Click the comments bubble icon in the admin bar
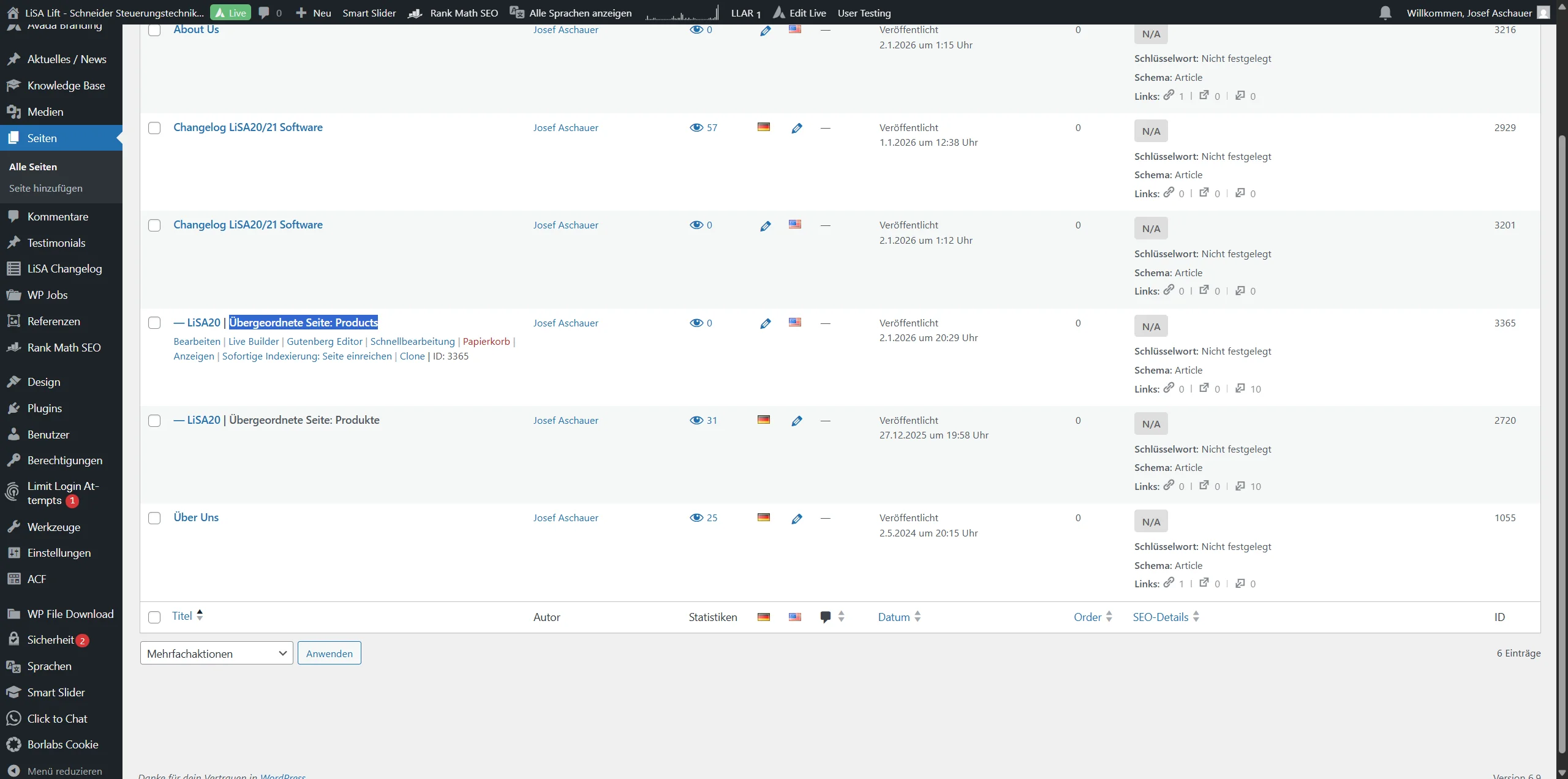 pyautogui.click(x=263, y=12)
